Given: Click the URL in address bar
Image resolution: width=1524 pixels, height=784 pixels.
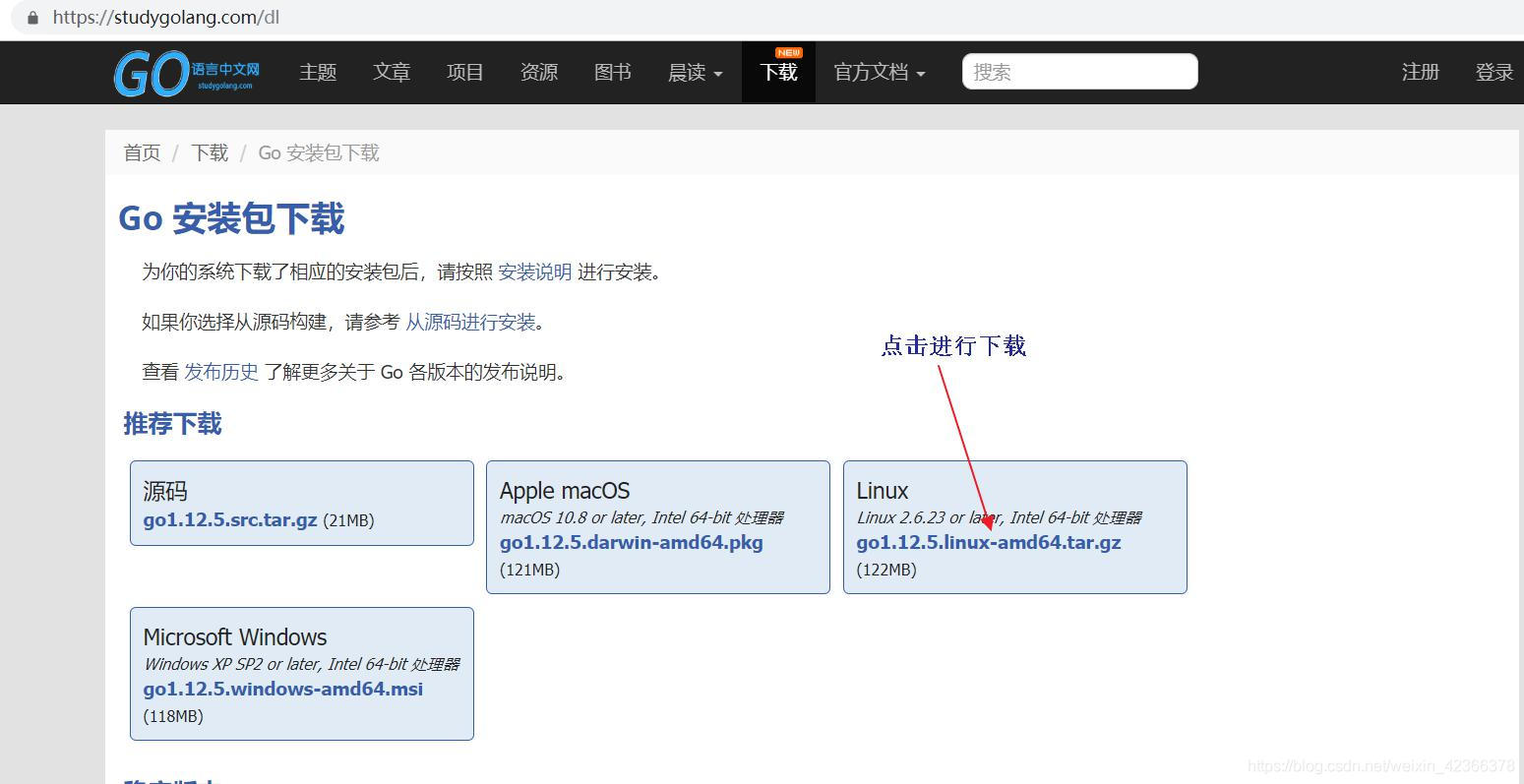Looking at the screenshot, I should point(166,18).
